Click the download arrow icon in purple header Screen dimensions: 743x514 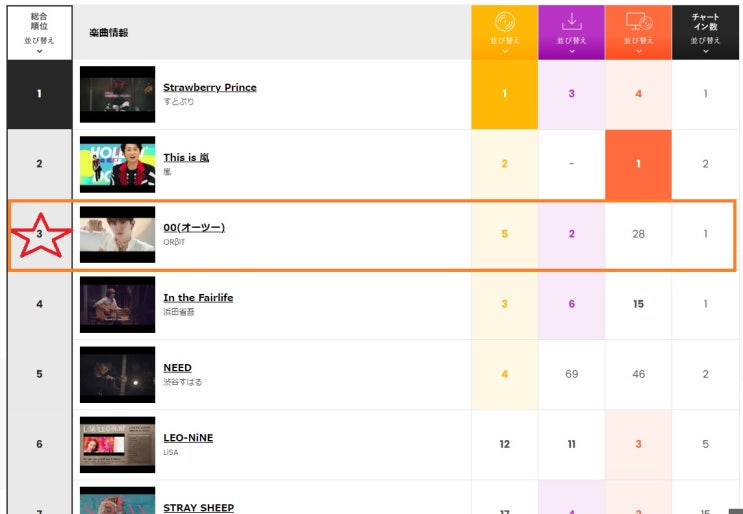click(x=571, y=21)
